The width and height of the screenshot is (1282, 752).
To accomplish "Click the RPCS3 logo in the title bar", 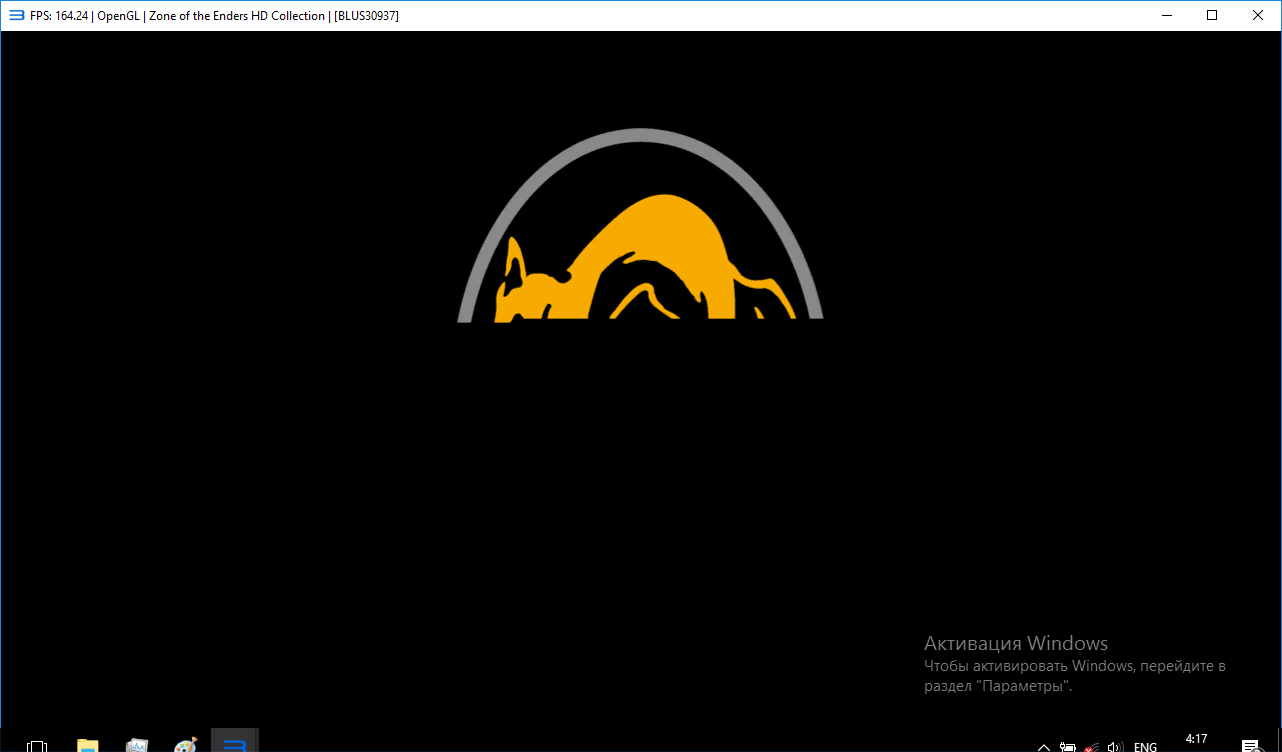I will click(x=16, y=16).
